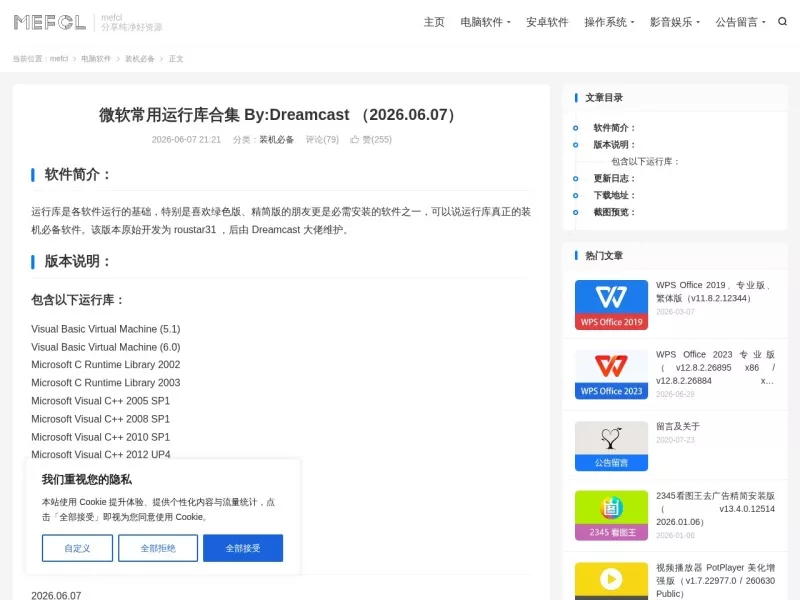Screen dimensions: 800x600
Task: Go to 主页 in the navigation
Action: pyautogui.click(x=434, y=22)
